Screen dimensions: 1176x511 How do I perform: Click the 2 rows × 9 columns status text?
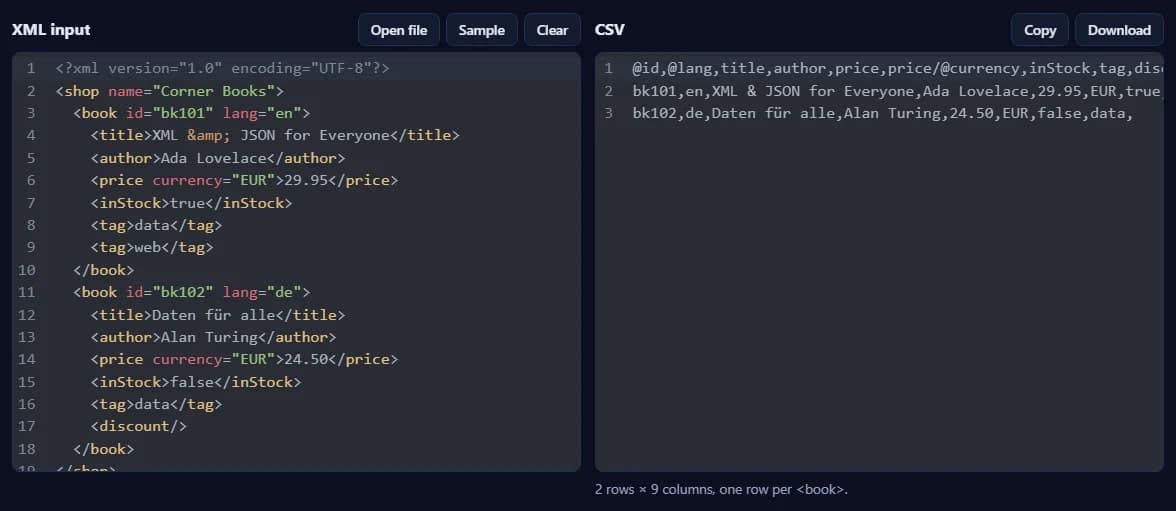click(721, 489)
